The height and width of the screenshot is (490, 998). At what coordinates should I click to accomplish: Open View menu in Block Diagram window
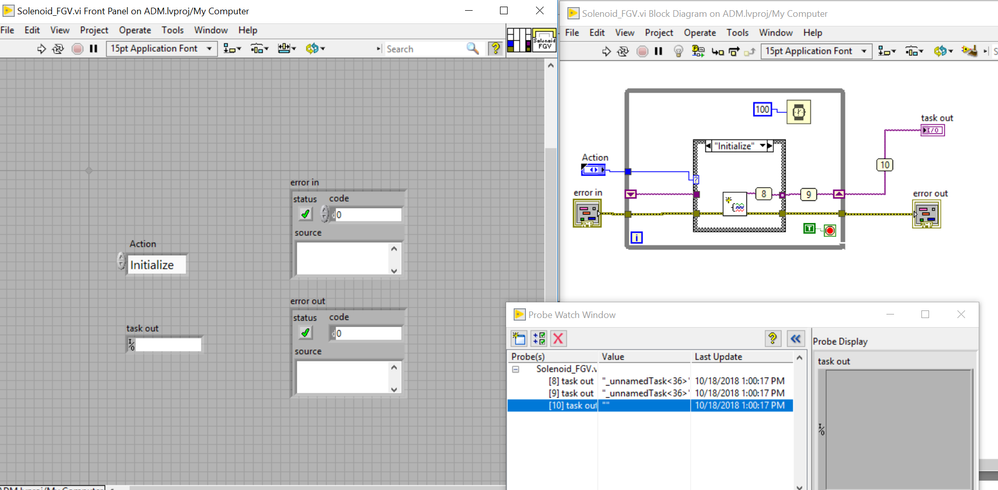tap(624, 32)
